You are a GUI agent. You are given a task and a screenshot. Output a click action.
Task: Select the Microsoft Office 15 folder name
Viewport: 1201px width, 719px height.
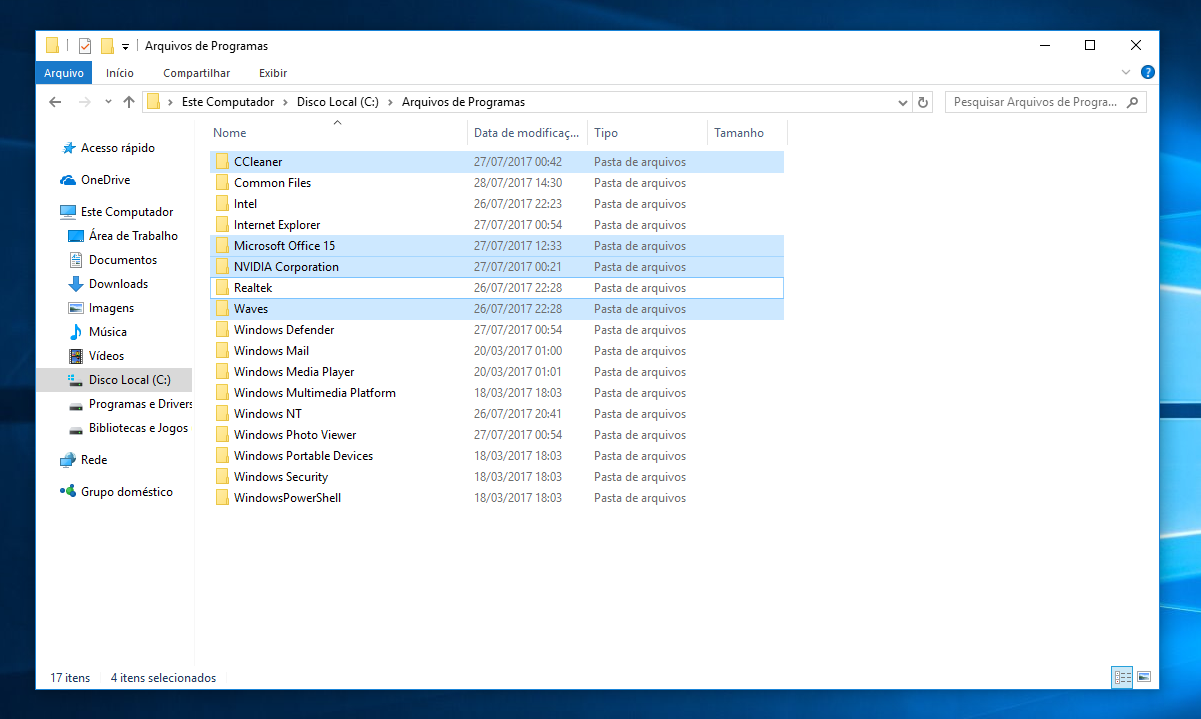click(x=285, y=246)
